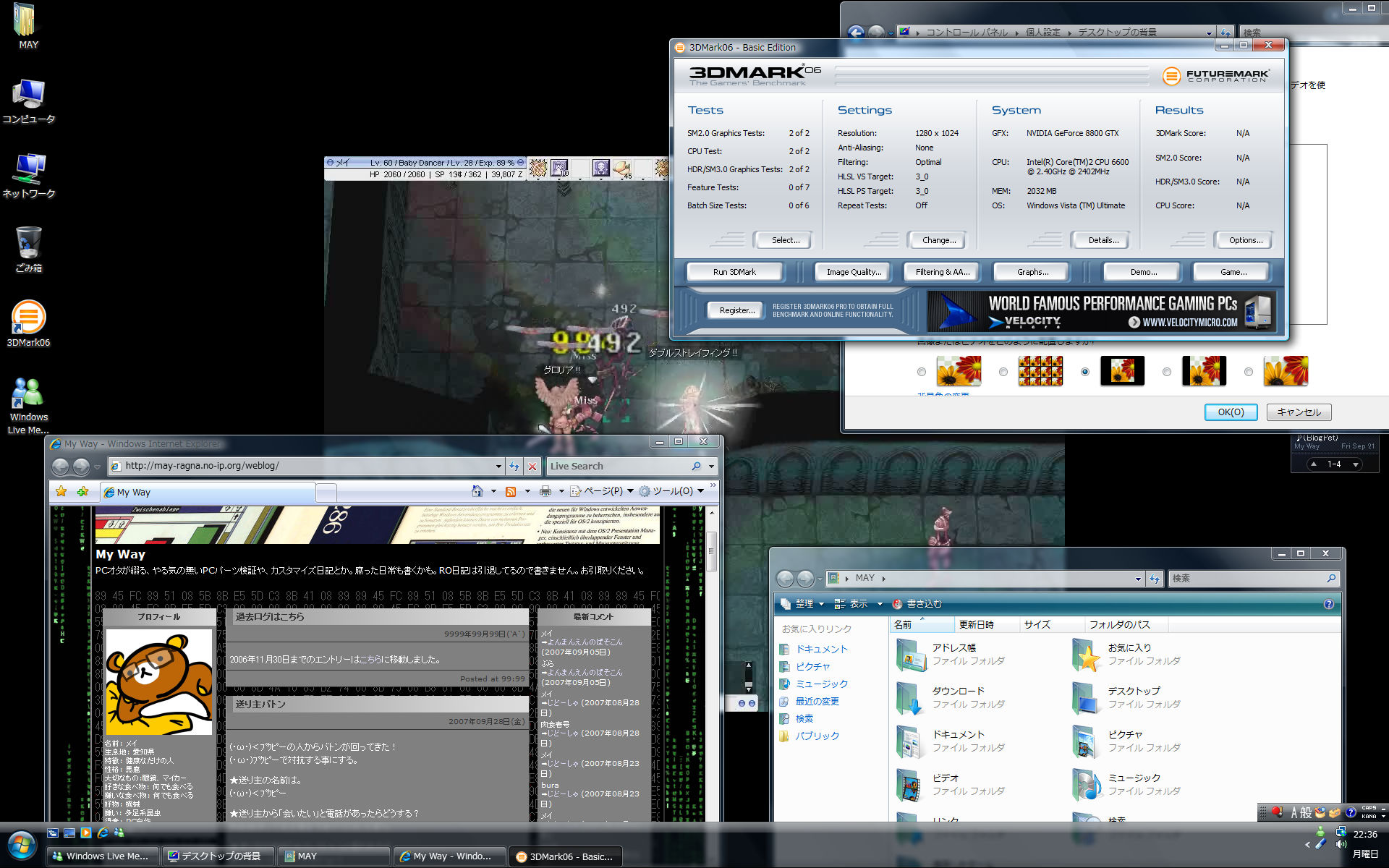Click Image Quality... button in 3DMark06
Viewport: 1389px width, 868px height.
[854, 272]
